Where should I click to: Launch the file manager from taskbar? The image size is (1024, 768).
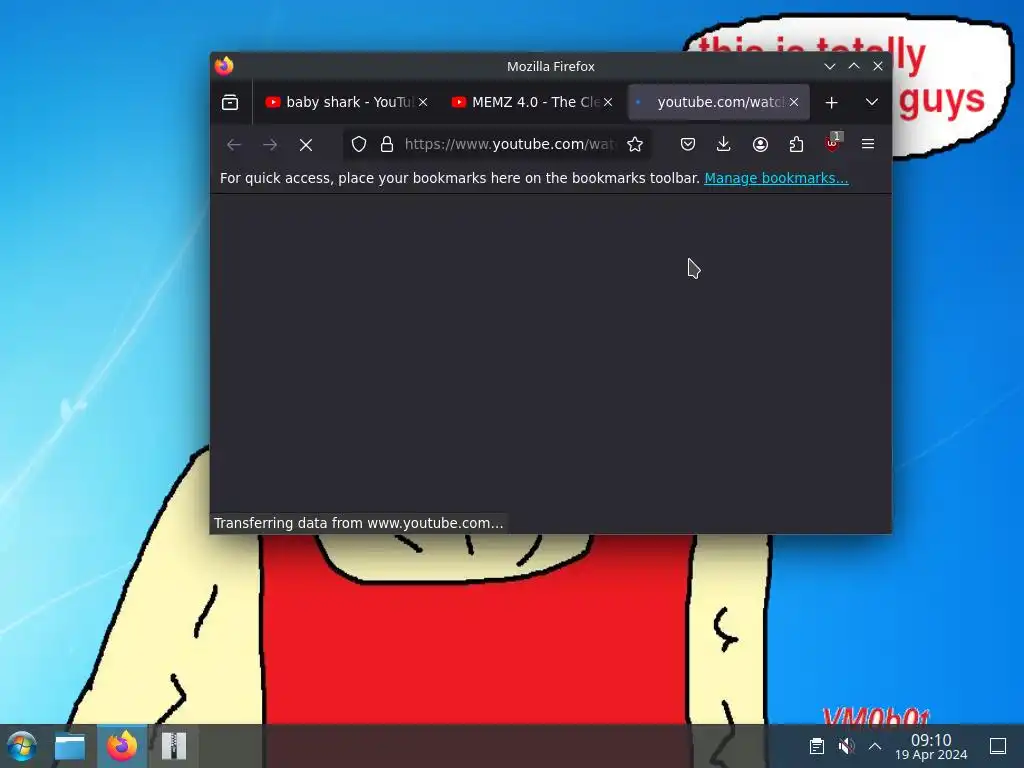[70, 746]
